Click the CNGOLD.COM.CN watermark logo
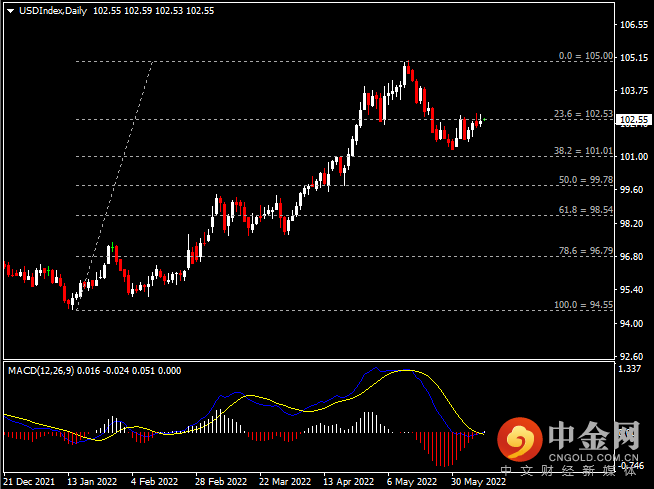Image resolution: width=654 pixels, height=489 pixels. [x=568, y=441]
